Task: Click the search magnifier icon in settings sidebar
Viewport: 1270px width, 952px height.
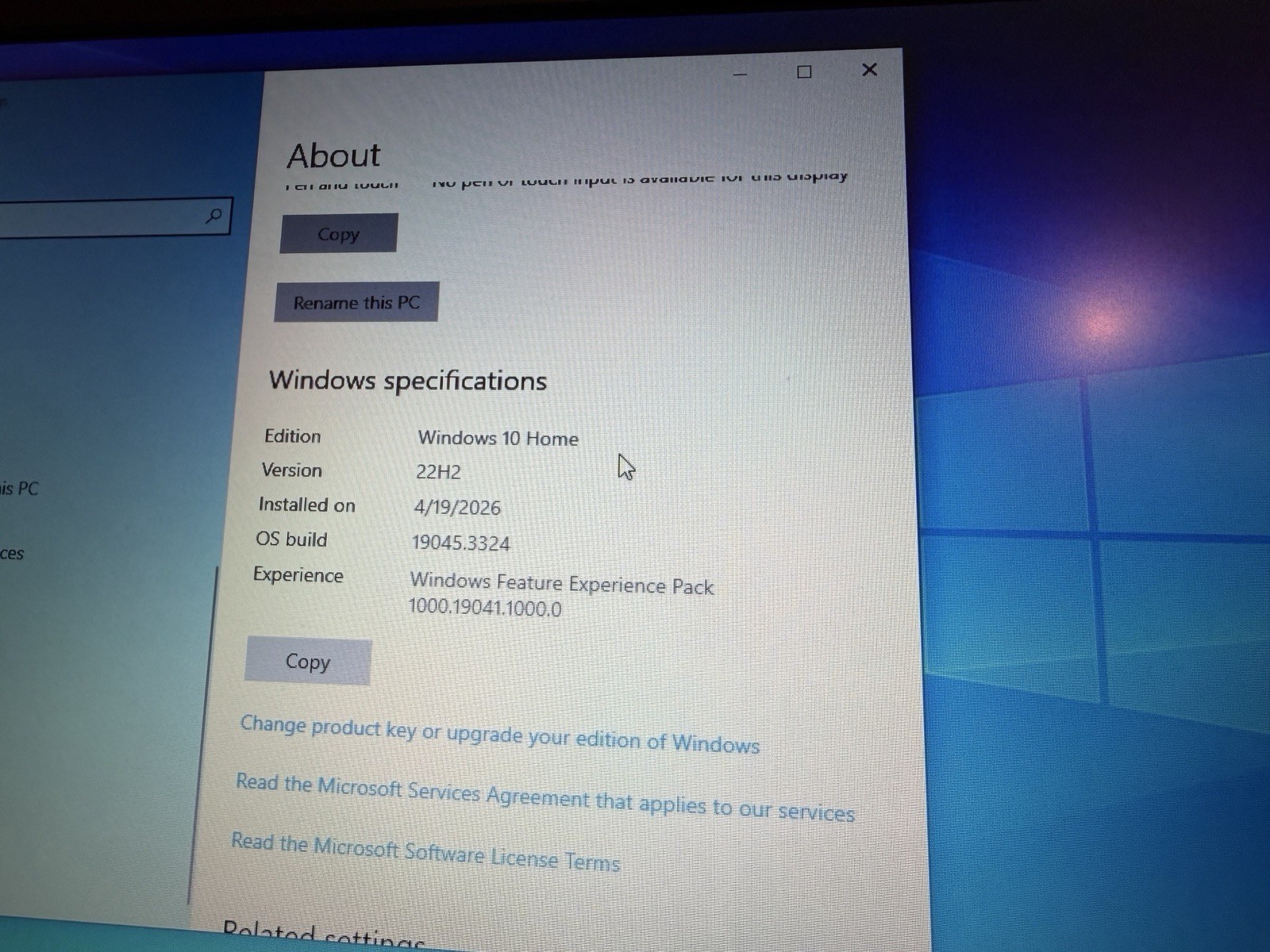Action: (x=214, y=215)
